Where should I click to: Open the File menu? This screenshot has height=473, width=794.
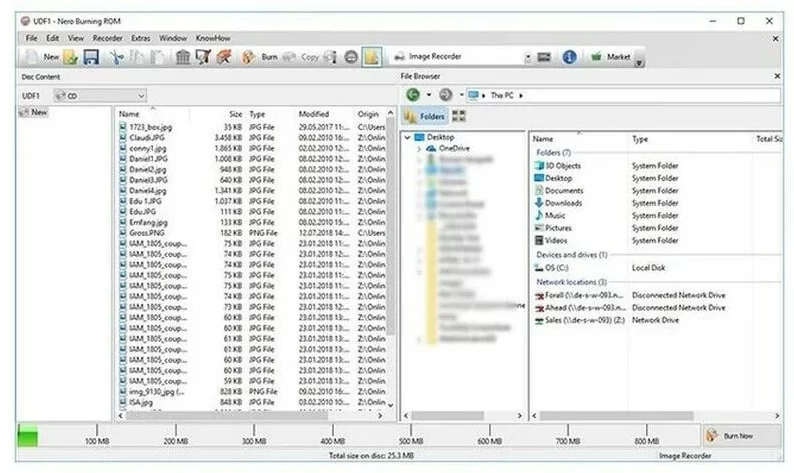31,38
